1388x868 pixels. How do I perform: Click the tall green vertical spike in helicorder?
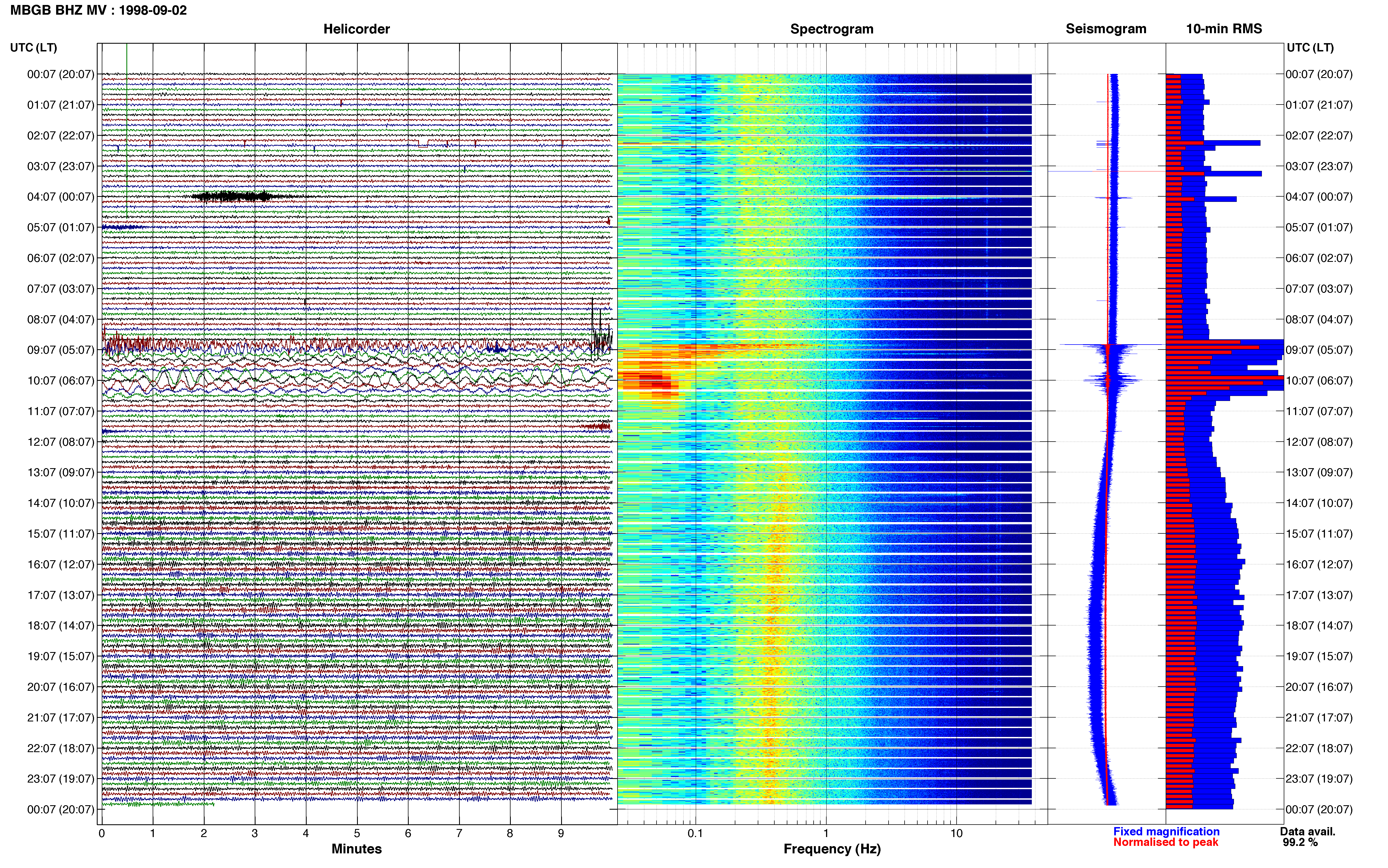coord(127,131)
